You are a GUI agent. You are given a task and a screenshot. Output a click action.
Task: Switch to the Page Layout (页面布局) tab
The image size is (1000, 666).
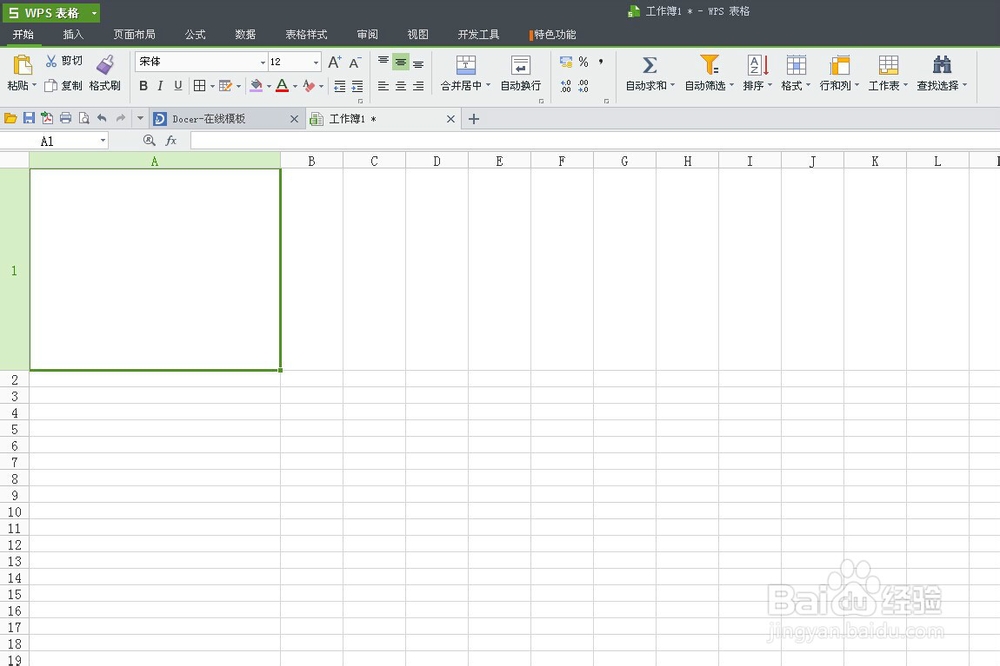click(135, 34)
